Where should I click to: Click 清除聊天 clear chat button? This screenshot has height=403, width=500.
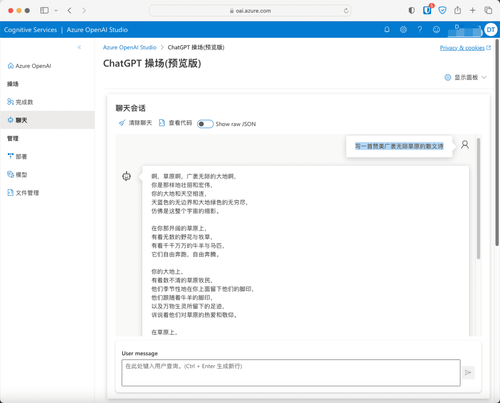pyautogui.click(x=135, y=123)
